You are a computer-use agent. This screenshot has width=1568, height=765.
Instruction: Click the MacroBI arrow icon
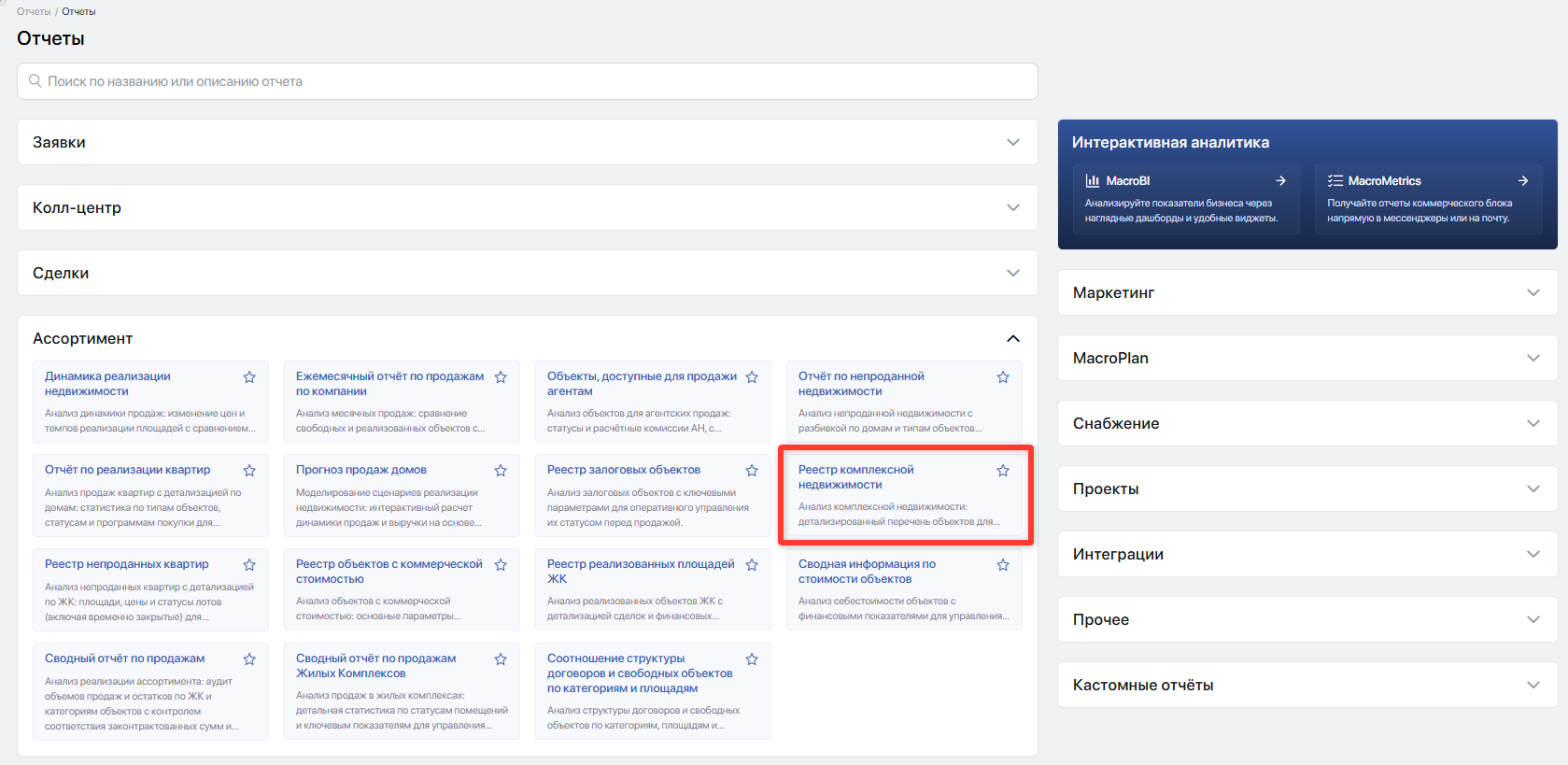[1281, 181]
